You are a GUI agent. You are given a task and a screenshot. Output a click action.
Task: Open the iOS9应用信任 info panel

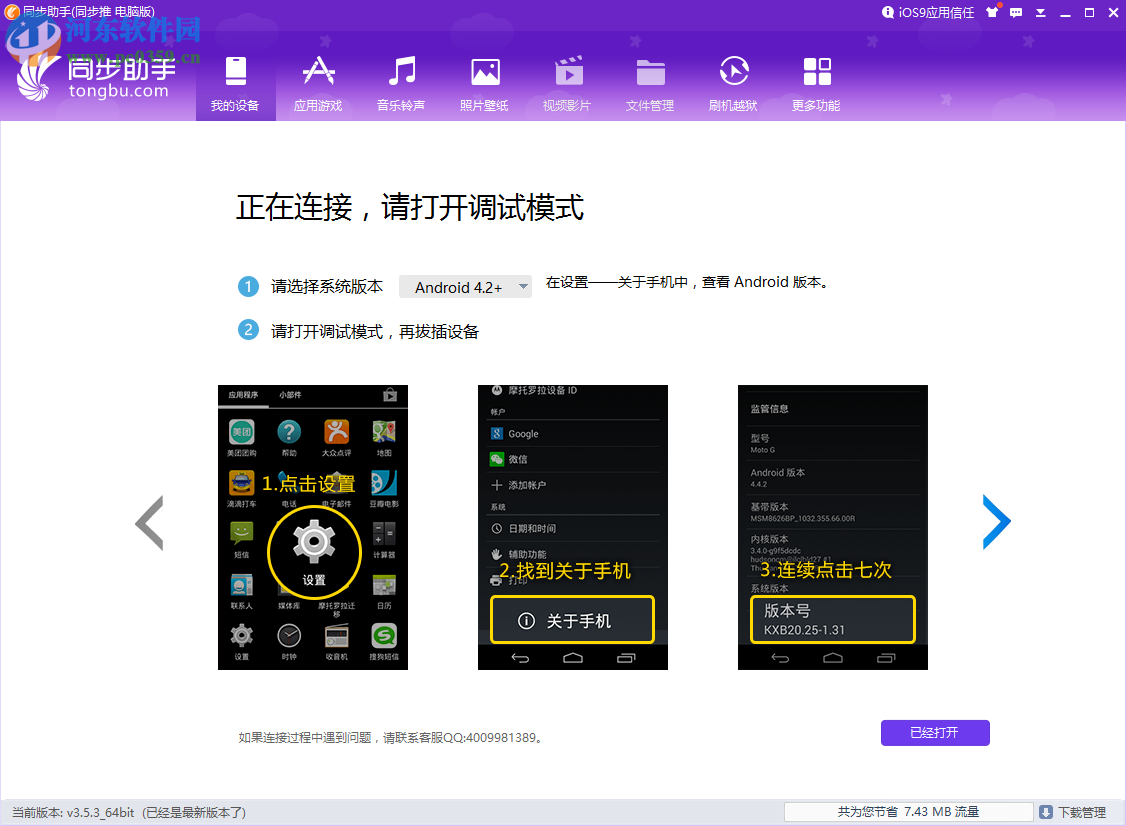click(x=928, y=12)
